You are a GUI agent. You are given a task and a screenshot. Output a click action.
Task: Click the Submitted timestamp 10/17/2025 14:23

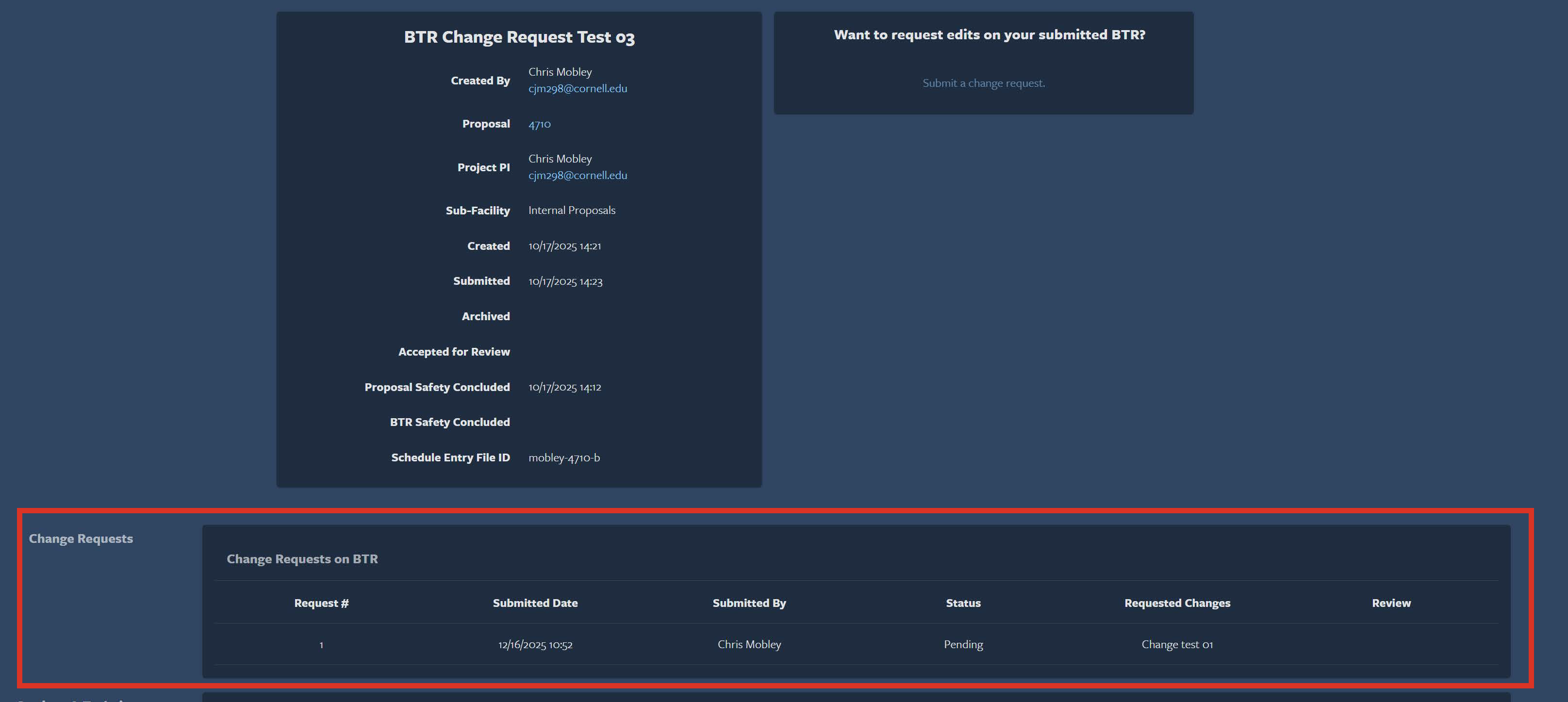pos(565,281)
